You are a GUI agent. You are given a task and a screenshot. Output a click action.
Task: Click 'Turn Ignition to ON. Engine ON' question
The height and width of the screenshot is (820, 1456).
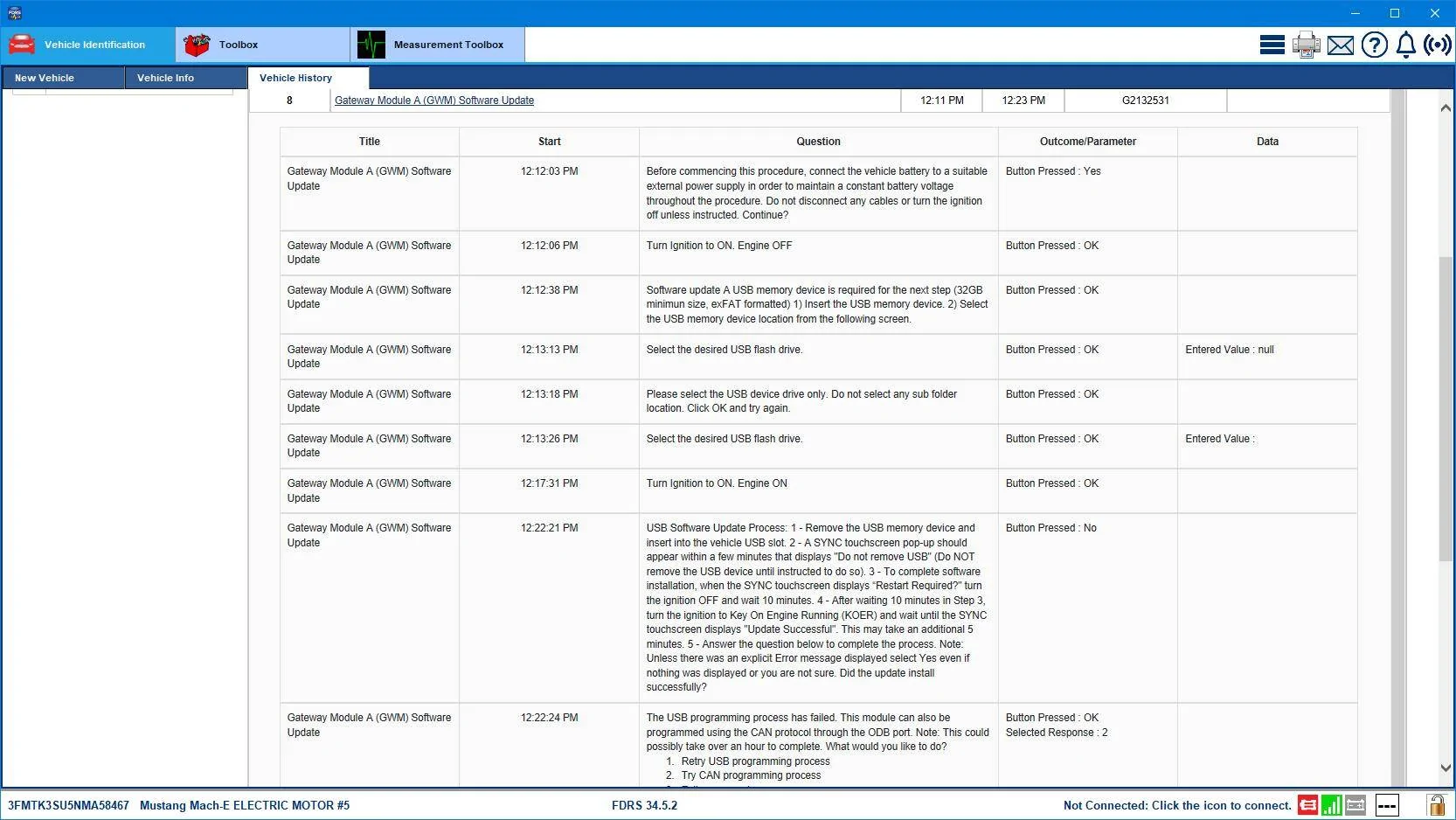(717, 483)
